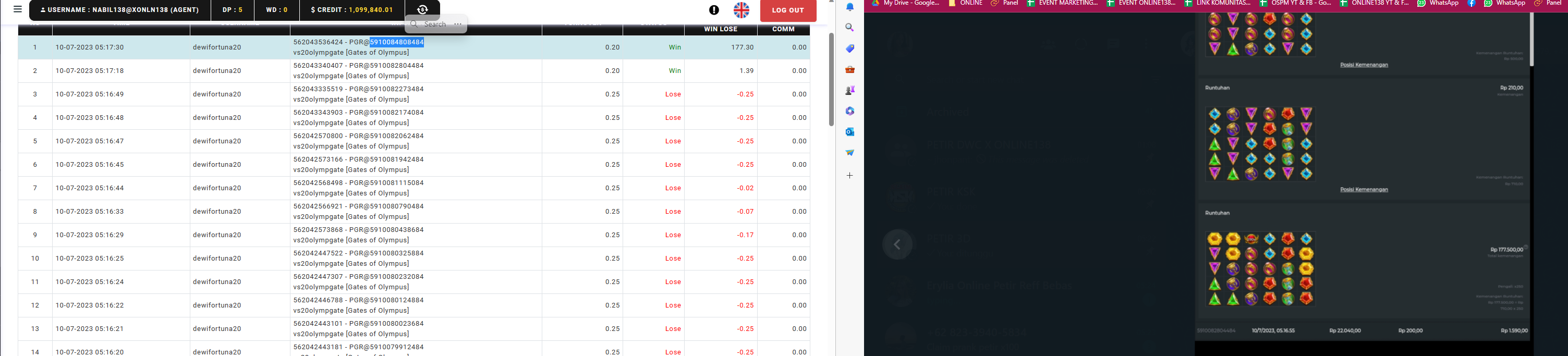Open the hamburger menu in agent panel

coord(18,9)
